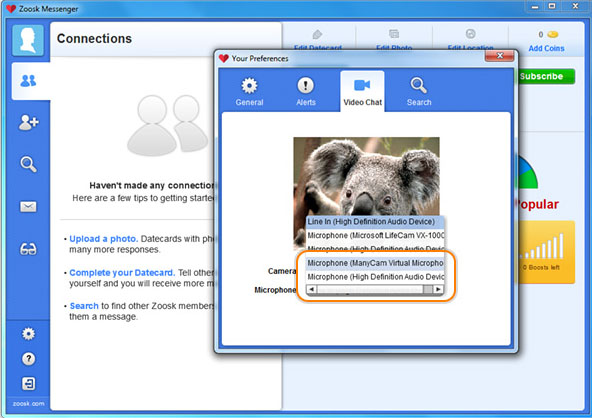Click the list's left scroll arrow
This screenshot has height=418, width=592.
point(311,289)
